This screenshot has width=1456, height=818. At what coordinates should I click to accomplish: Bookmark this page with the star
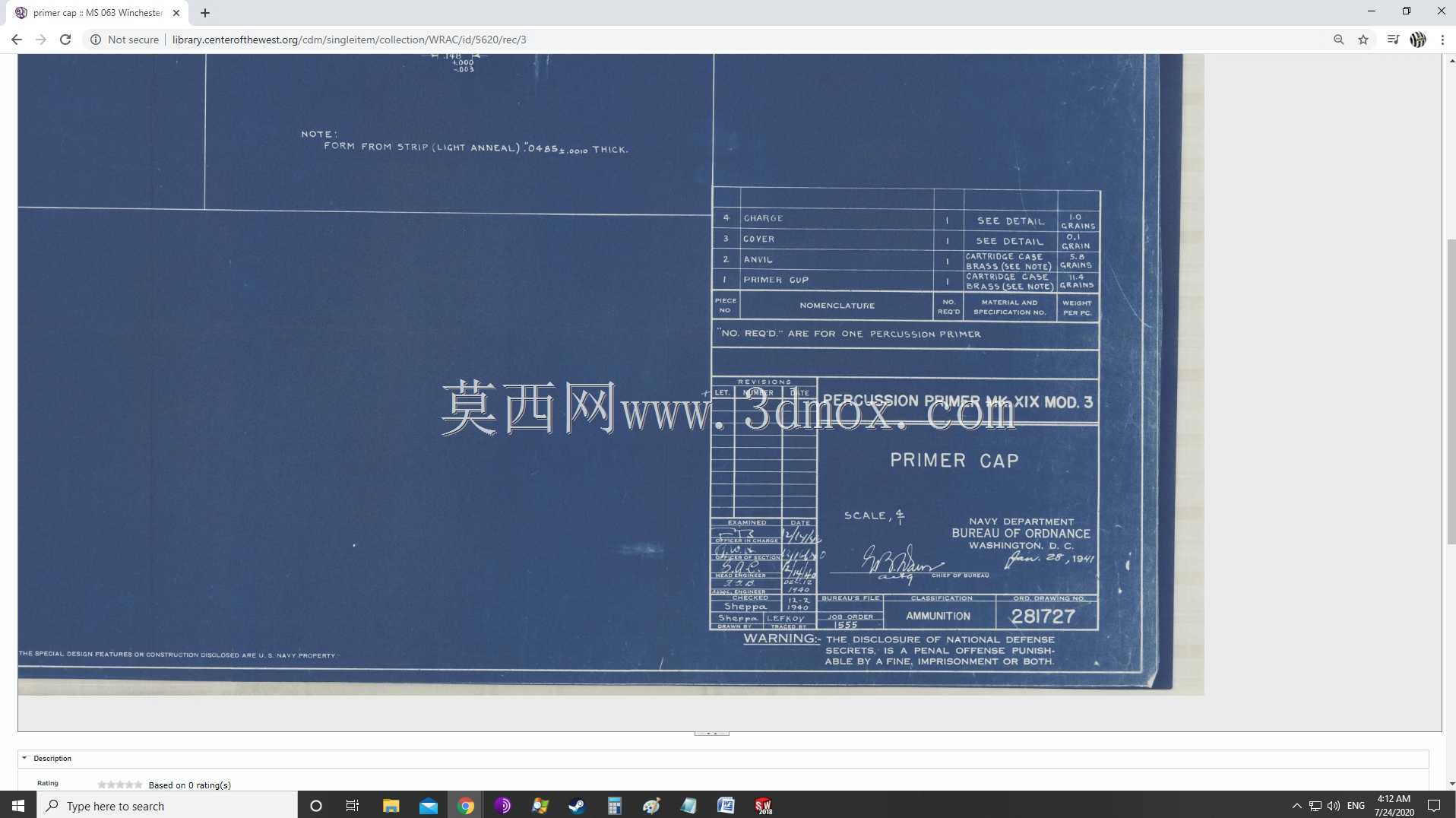point(1363,40)
